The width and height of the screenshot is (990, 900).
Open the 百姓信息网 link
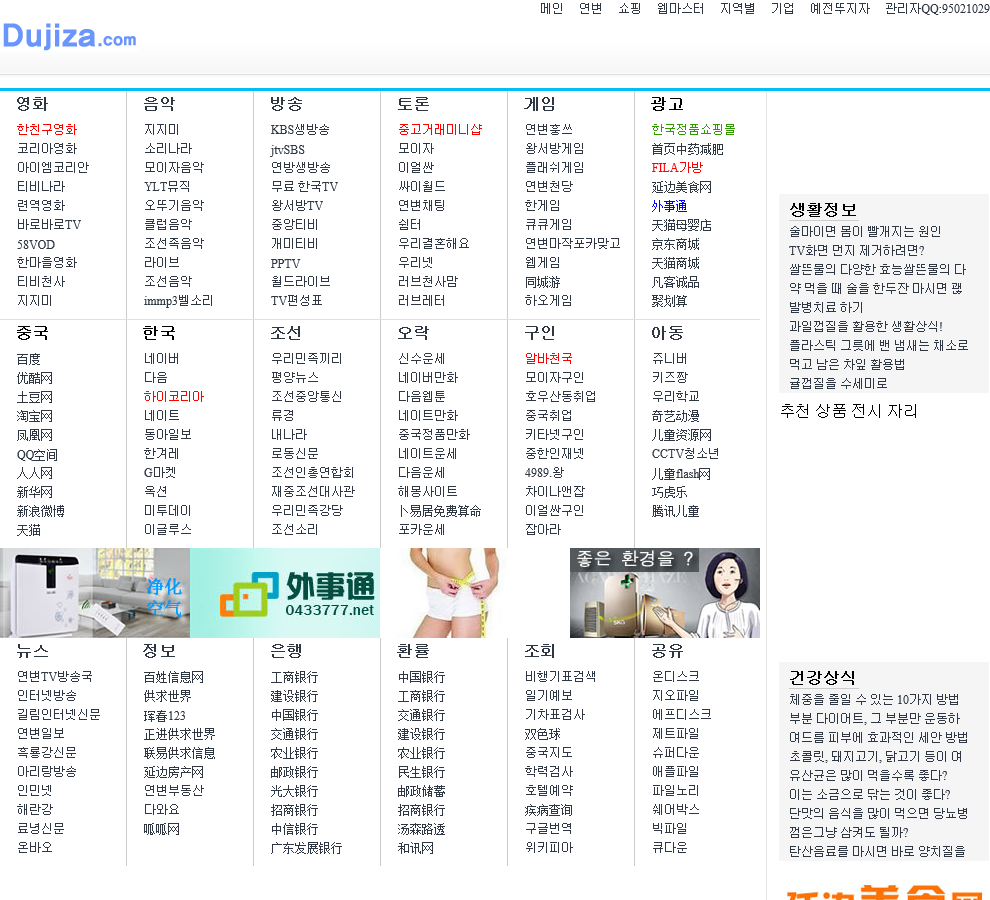point(174,677)
